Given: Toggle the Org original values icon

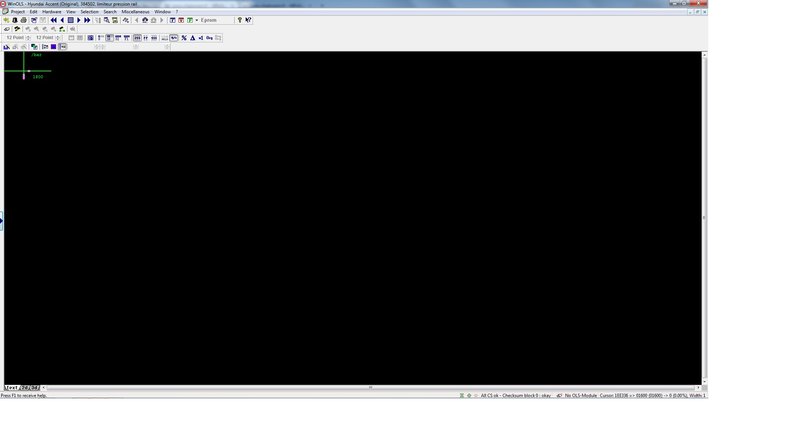Looking at the screenshot, I should coord(209,38).
